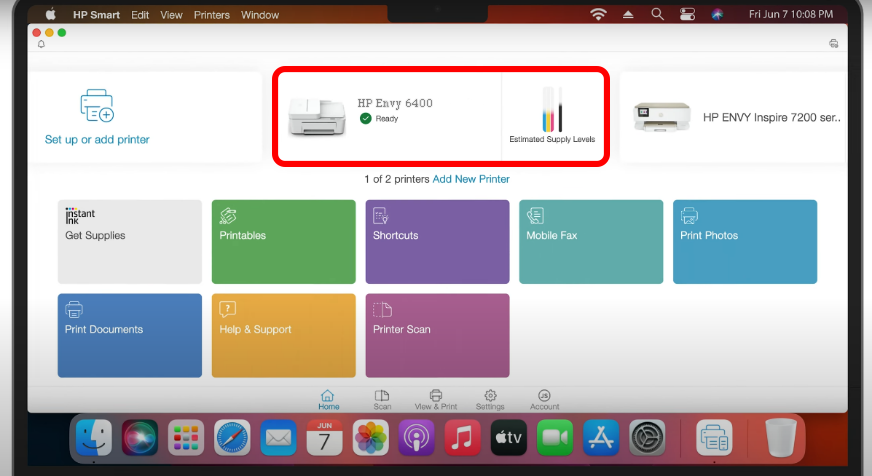
Task: Switch to the Settings tab
Action: (x=490, y=400)
